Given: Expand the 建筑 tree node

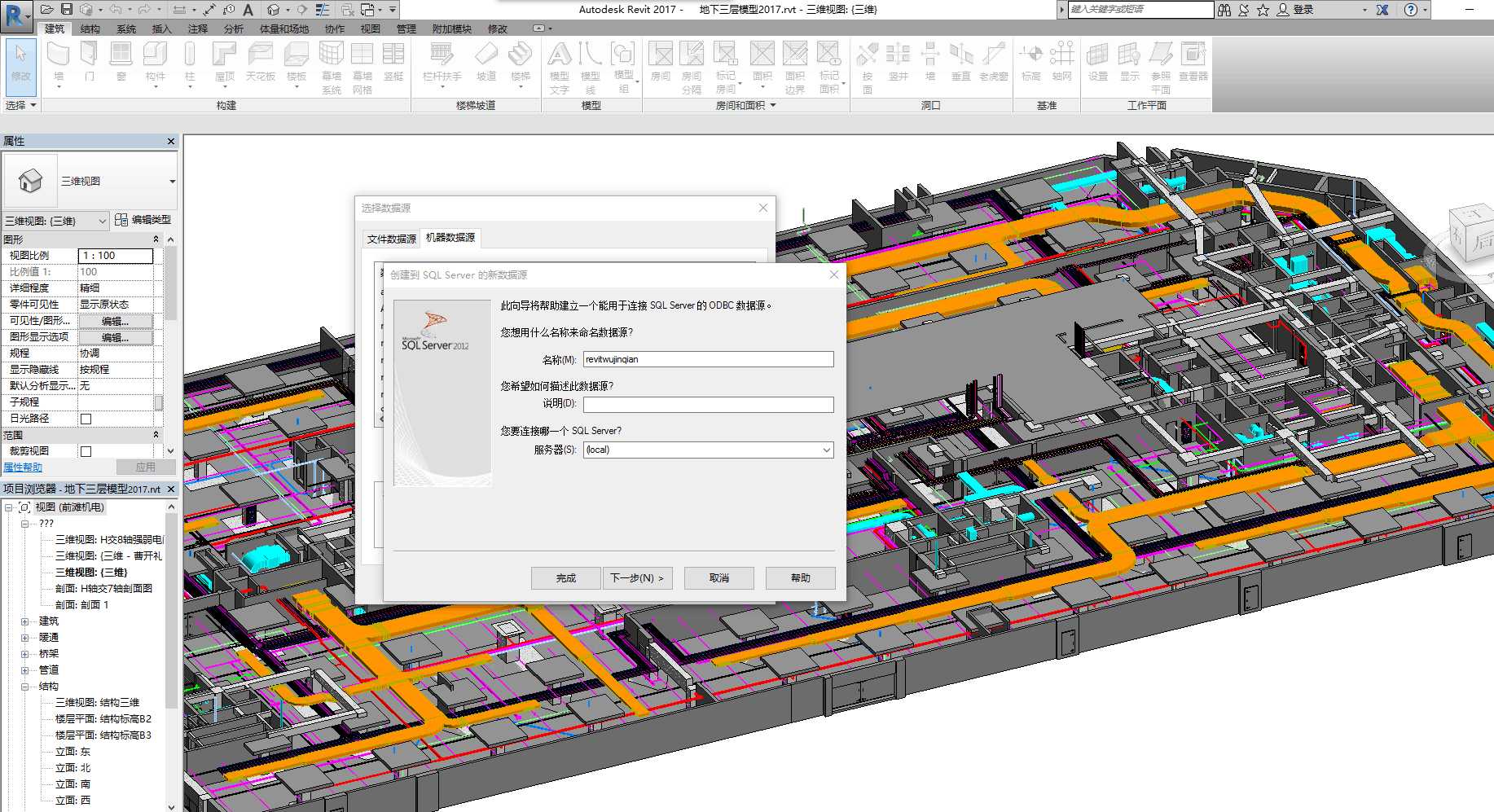Looking at the screenshot, I should 24,621.
